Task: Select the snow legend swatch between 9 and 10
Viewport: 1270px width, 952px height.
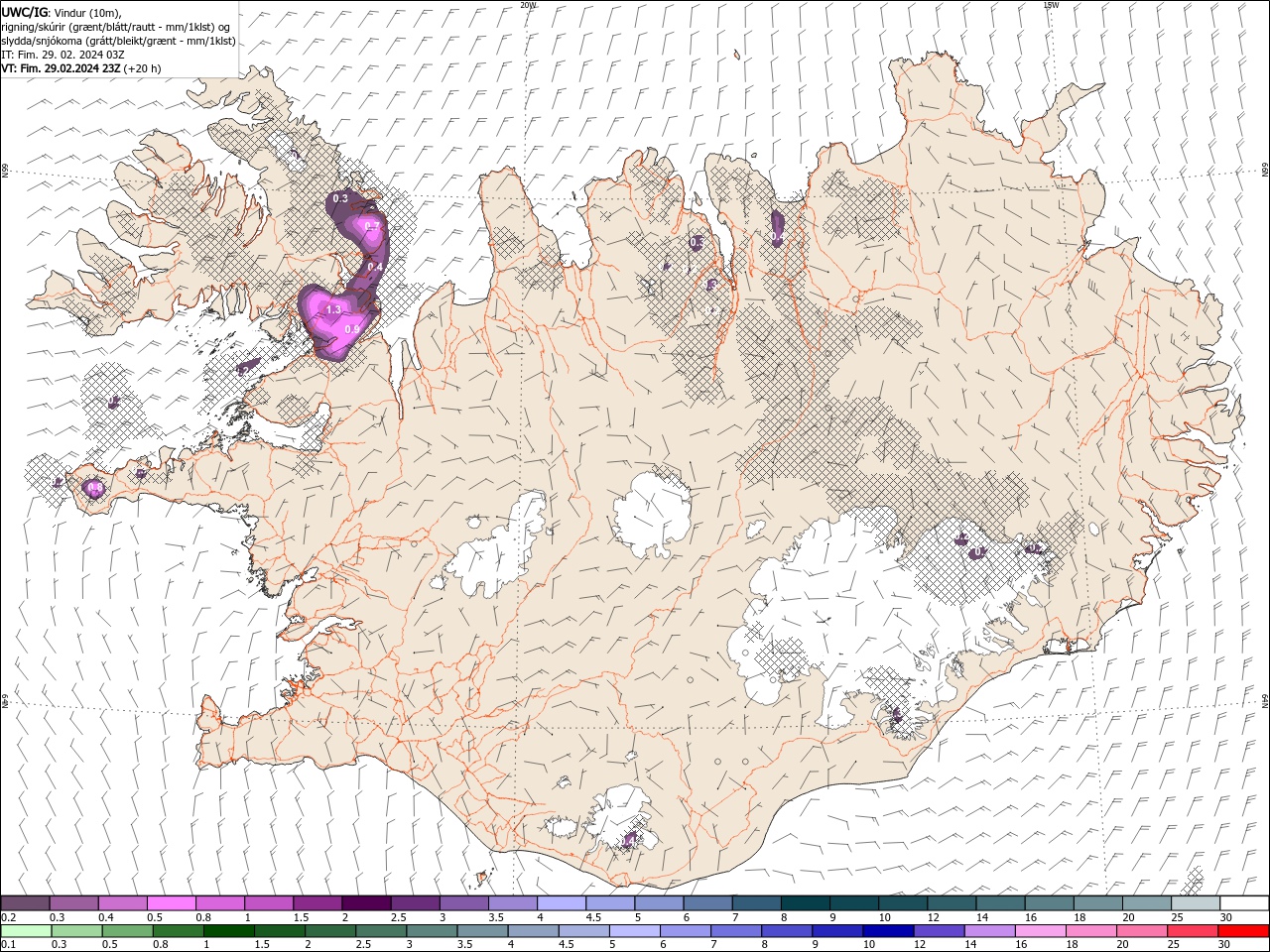Action: pos(853,903)
